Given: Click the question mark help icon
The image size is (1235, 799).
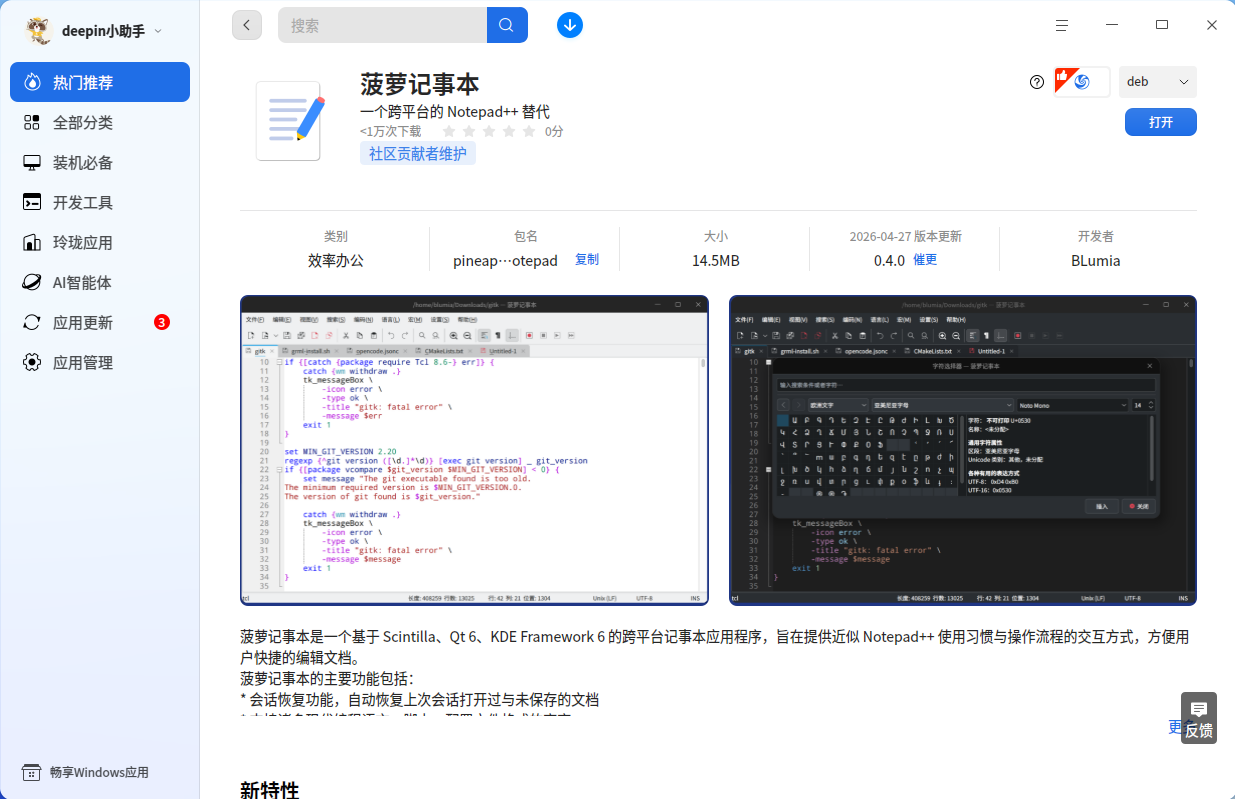Looking at the screenshot, I should tap(1037, 82).
